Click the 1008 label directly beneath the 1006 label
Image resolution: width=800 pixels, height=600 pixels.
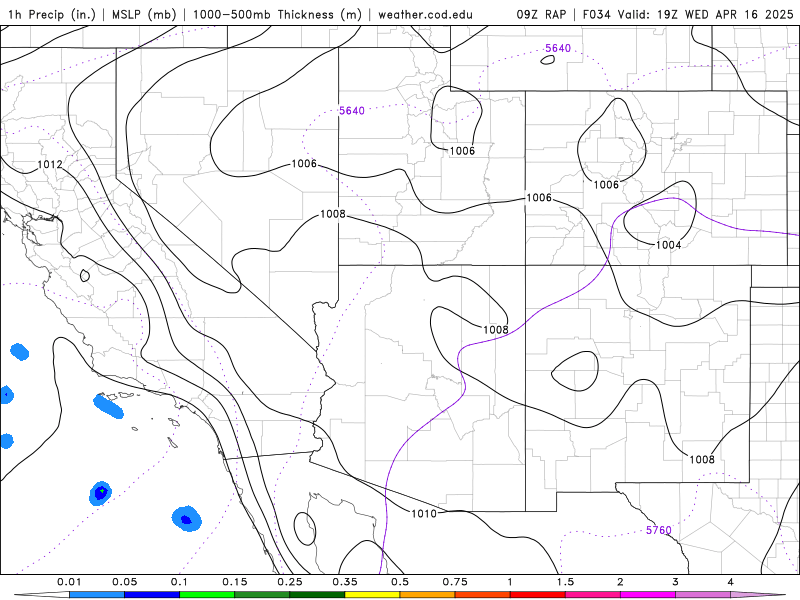[x=333, y=214]
